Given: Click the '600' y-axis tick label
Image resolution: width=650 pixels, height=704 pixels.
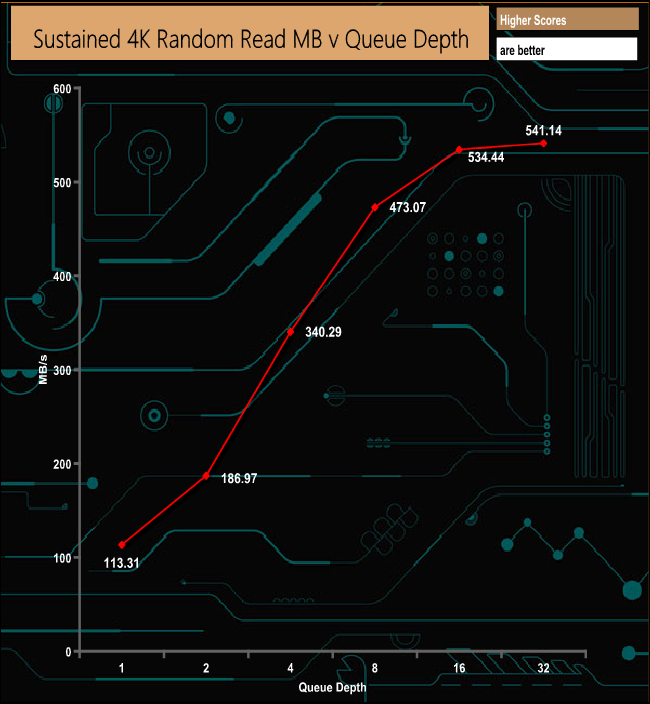Looking at the screenshot, I should click(x=62, y=88).
